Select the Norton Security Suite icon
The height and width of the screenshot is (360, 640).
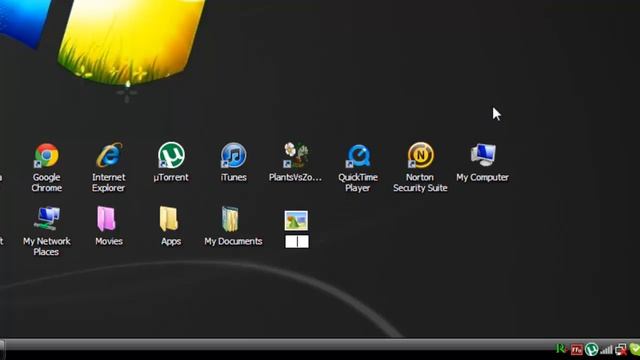tap(420, 155)
